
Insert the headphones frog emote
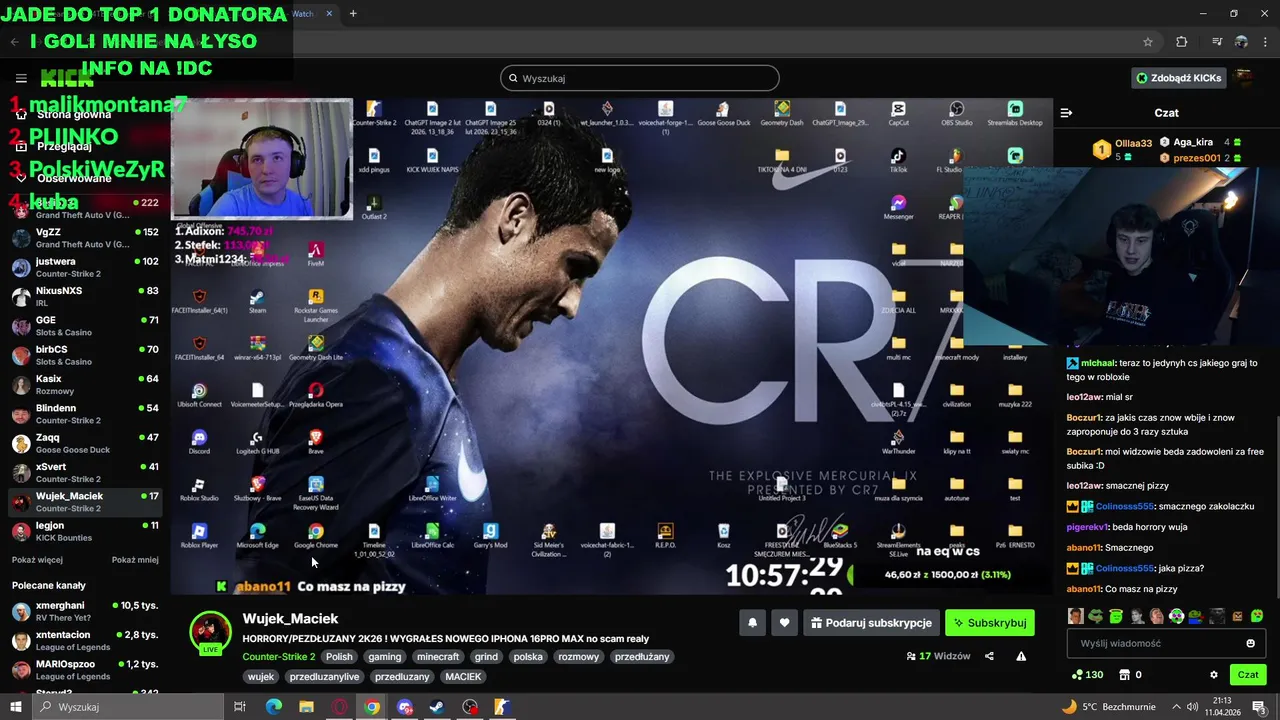(1177, 616)
